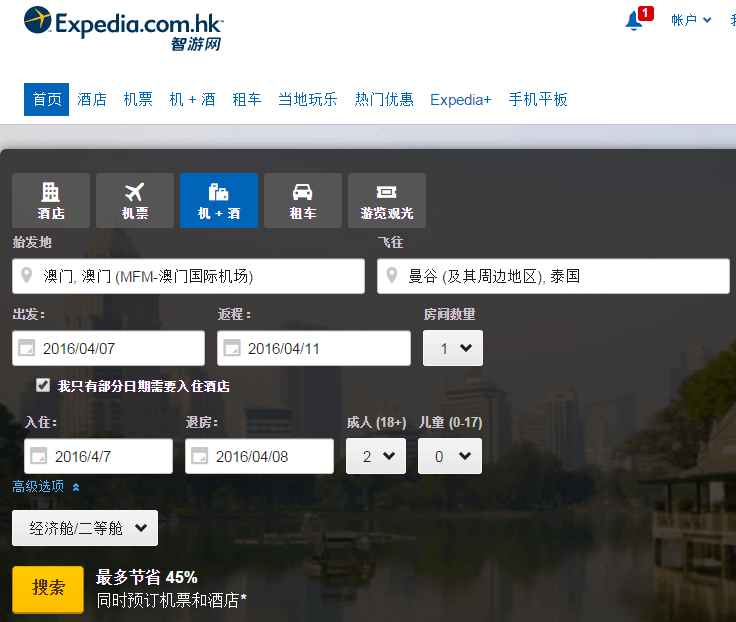Open the 成人 (18+) adults dropdown
This screenshot has height=622, width=736.
pyautogui.click(x=376, y=456)
